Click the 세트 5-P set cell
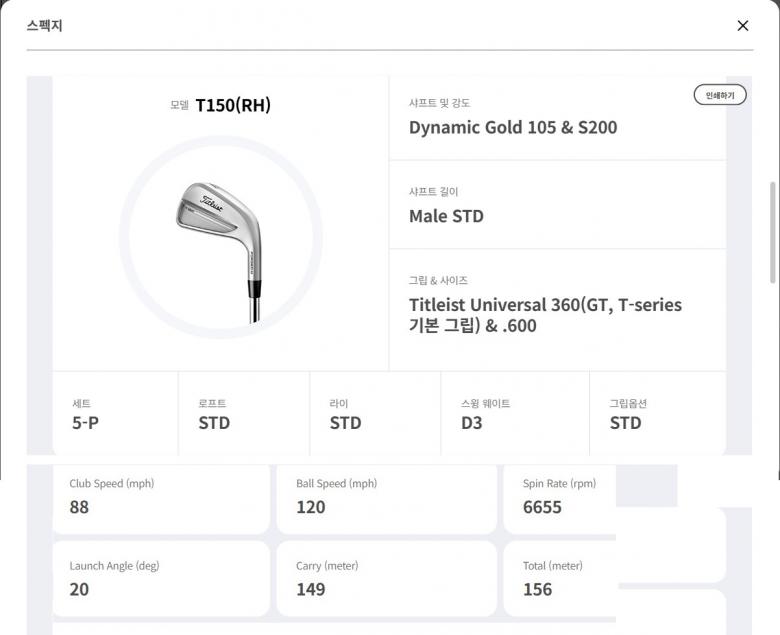780x635 pixels. click(114, 414)
